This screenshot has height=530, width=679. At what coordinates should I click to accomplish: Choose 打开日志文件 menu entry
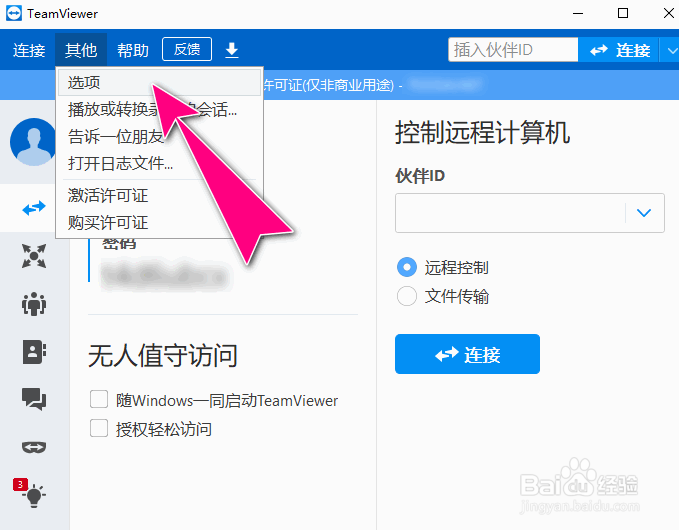pos(159,163)
